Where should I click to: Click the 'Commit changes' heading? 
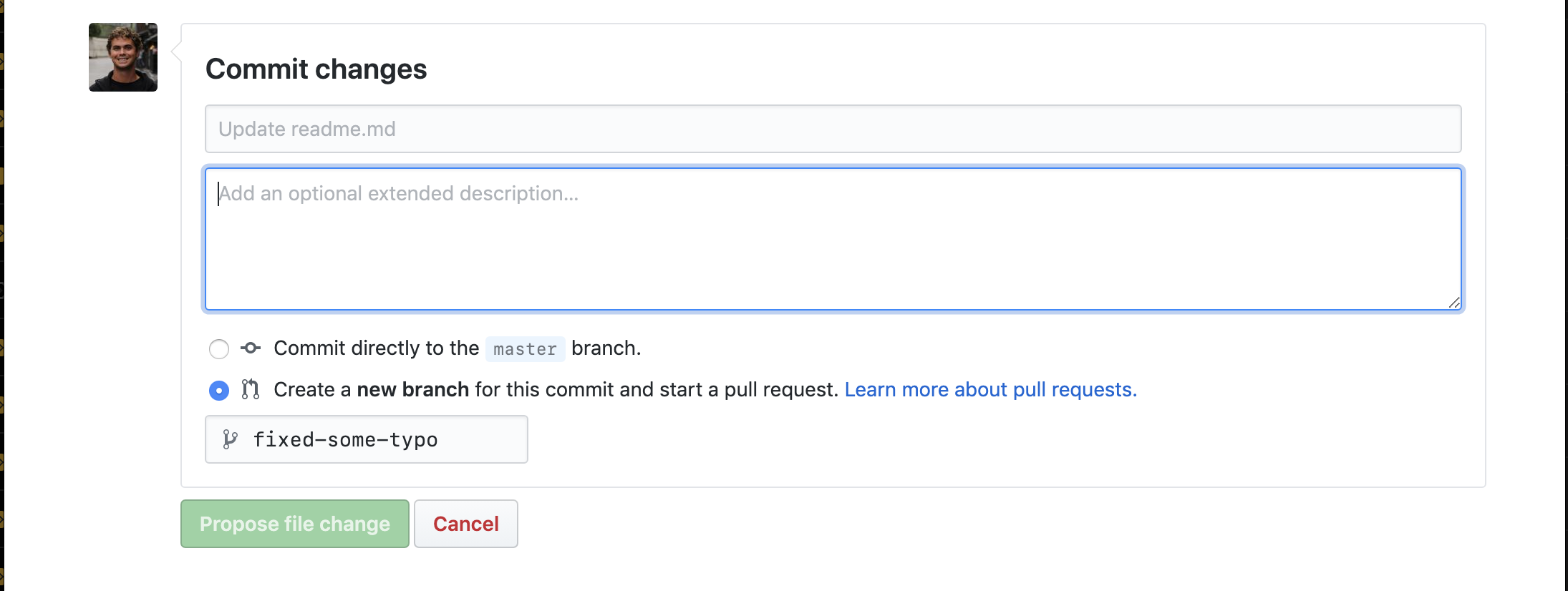tap(316, 69)
